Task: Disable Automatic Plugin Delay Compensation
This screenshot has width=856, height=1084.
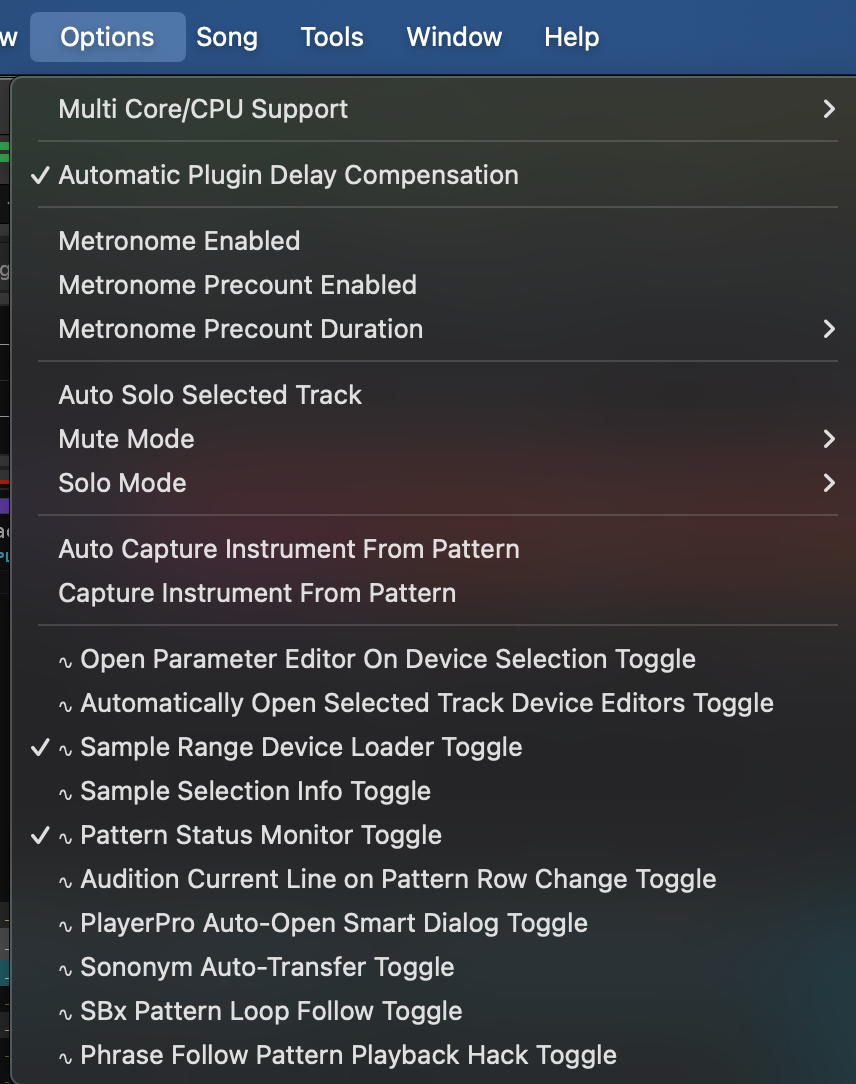Action: point(288,175)
